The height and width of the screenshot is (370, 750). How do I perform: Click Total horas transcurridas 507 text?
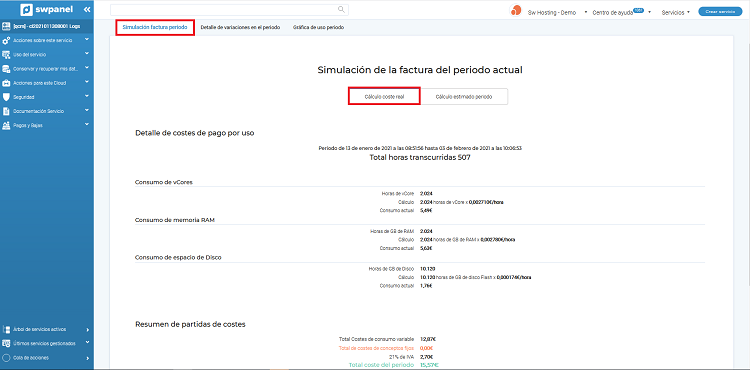(420, 157)
